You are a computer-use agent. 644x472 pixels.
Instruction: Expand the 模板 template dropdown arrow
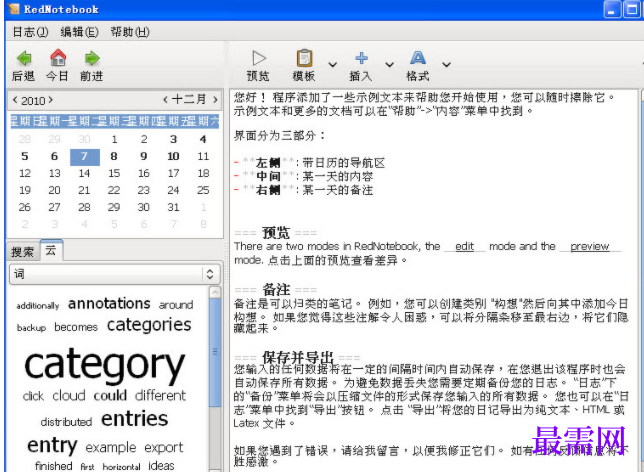(332, 64)
